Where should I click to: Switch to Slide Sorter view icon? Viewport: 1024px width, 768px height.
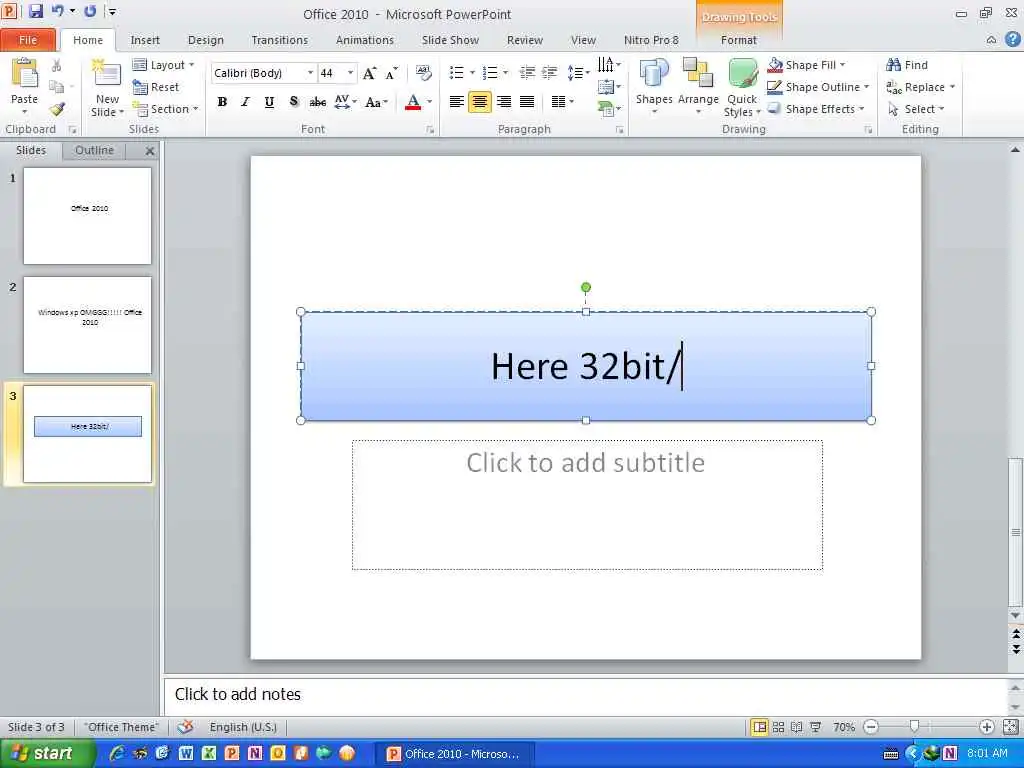click(x=778, y=727)
